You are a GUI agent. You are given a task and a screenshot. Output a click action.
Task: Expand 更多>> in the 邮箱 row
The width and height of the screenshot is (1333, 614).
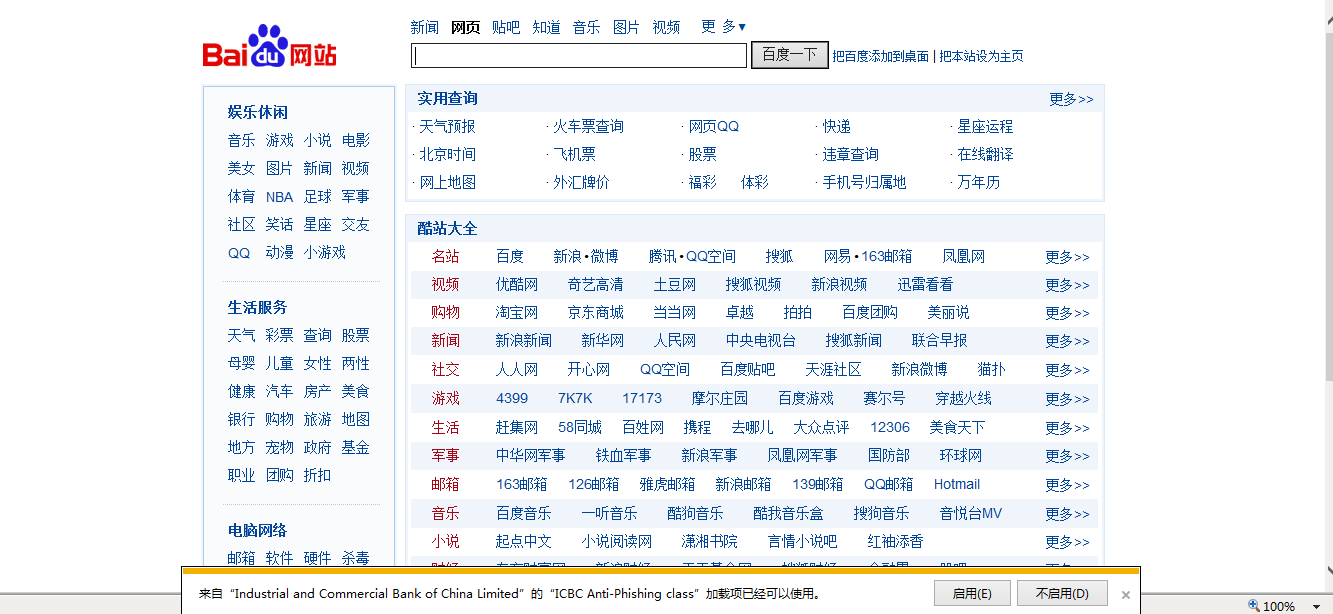[1068, 485]
